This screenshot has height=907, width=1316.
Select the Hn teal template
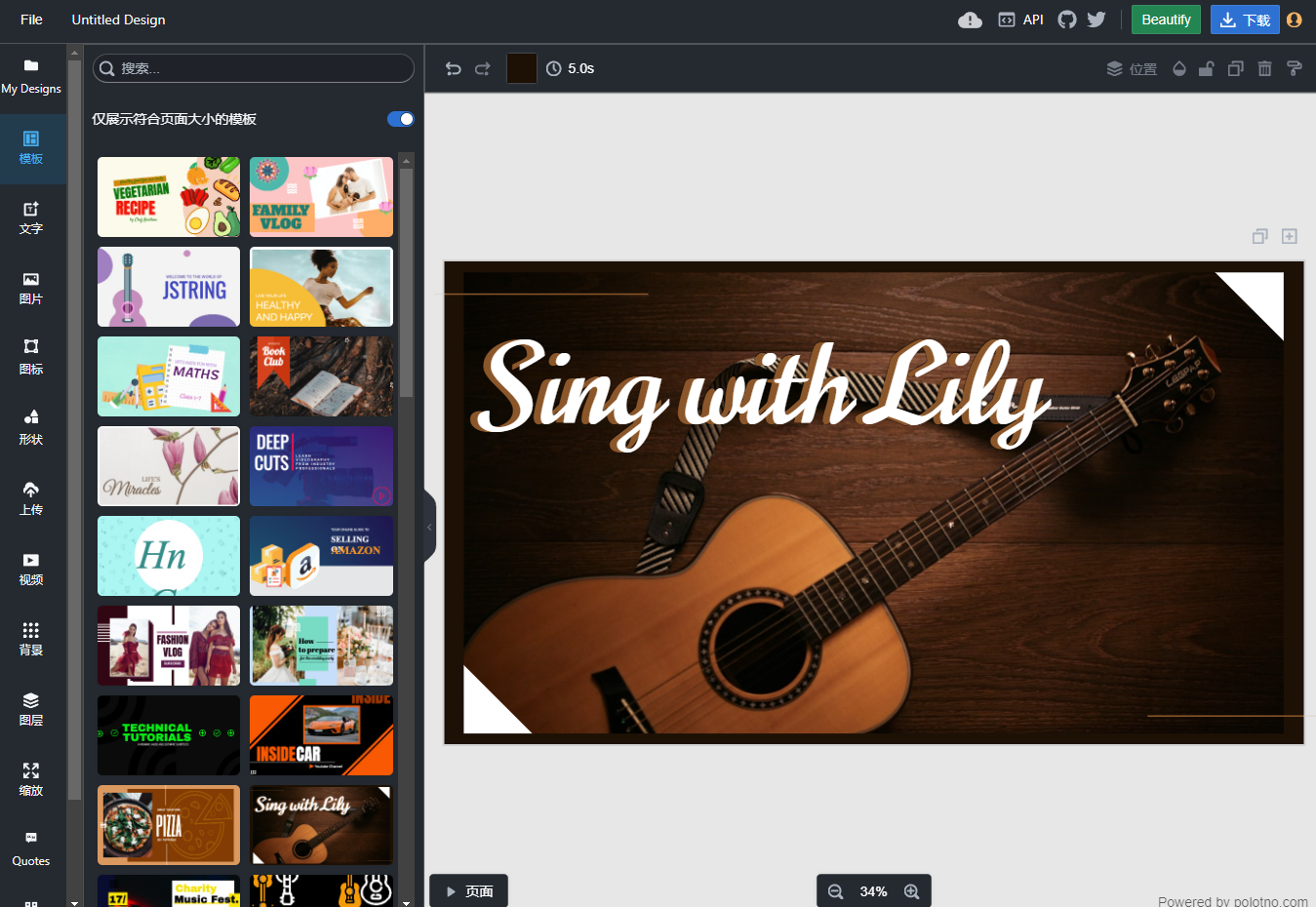tap(169, 556)
